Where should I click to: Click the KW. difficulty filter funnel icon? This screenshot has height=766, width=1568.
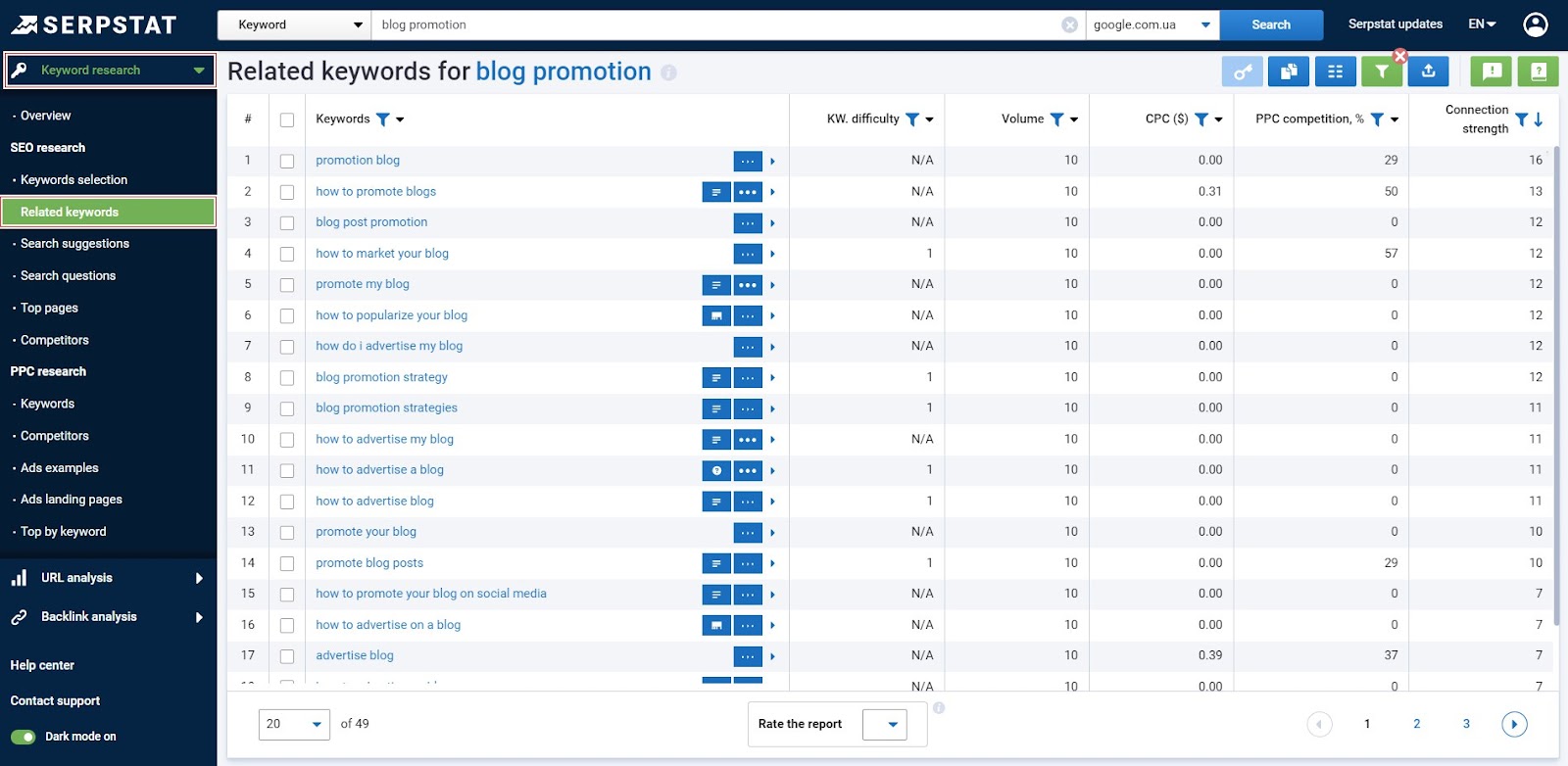pyautogui.click(x=912, y=120)
